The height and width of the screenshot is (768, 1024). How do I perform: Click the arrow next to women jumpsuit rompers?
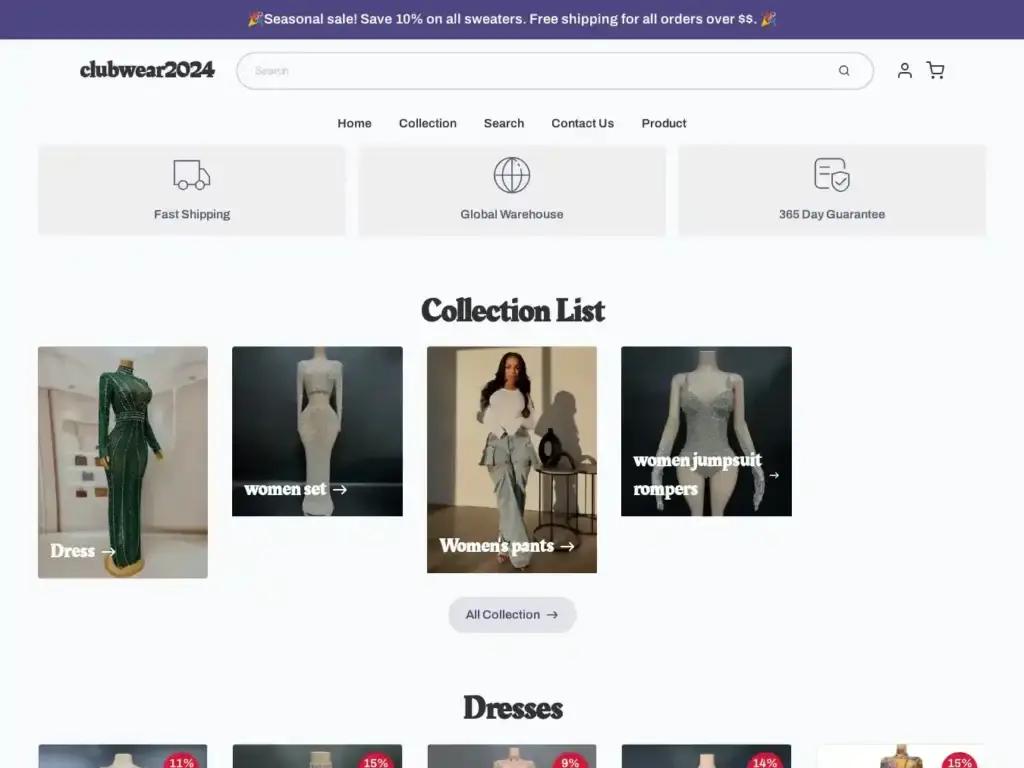(774, 475)
